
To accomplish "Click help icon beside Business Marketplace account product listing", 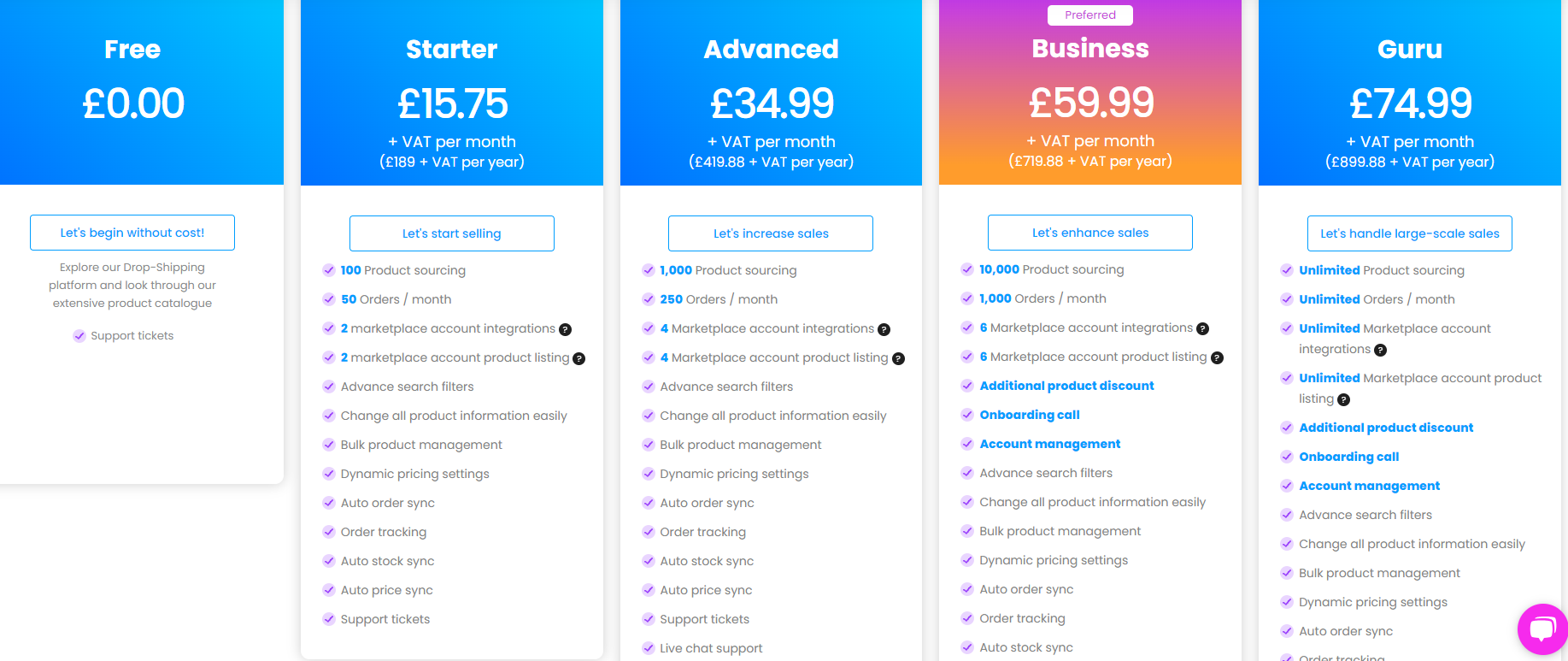I will click(x=1217, y=357).
